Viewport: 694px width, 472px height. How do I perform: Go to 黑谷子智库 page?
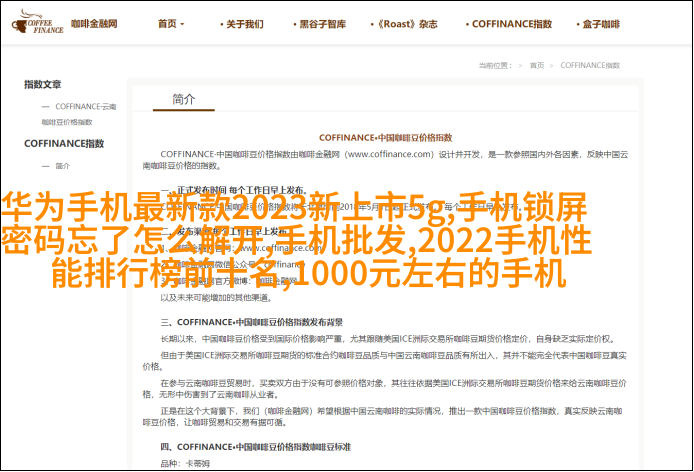[x=319, y=24]
